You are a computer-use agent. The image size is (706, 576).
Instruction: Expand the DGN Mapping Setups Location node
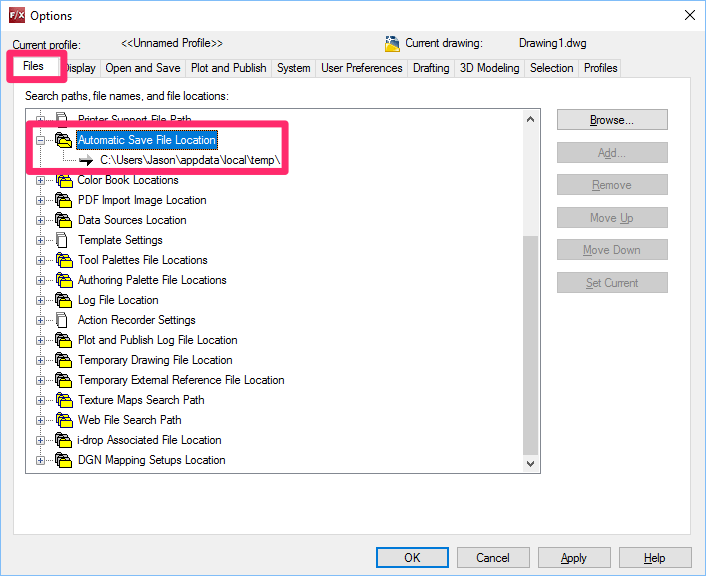pyautogui.click(x=40, y=461)
